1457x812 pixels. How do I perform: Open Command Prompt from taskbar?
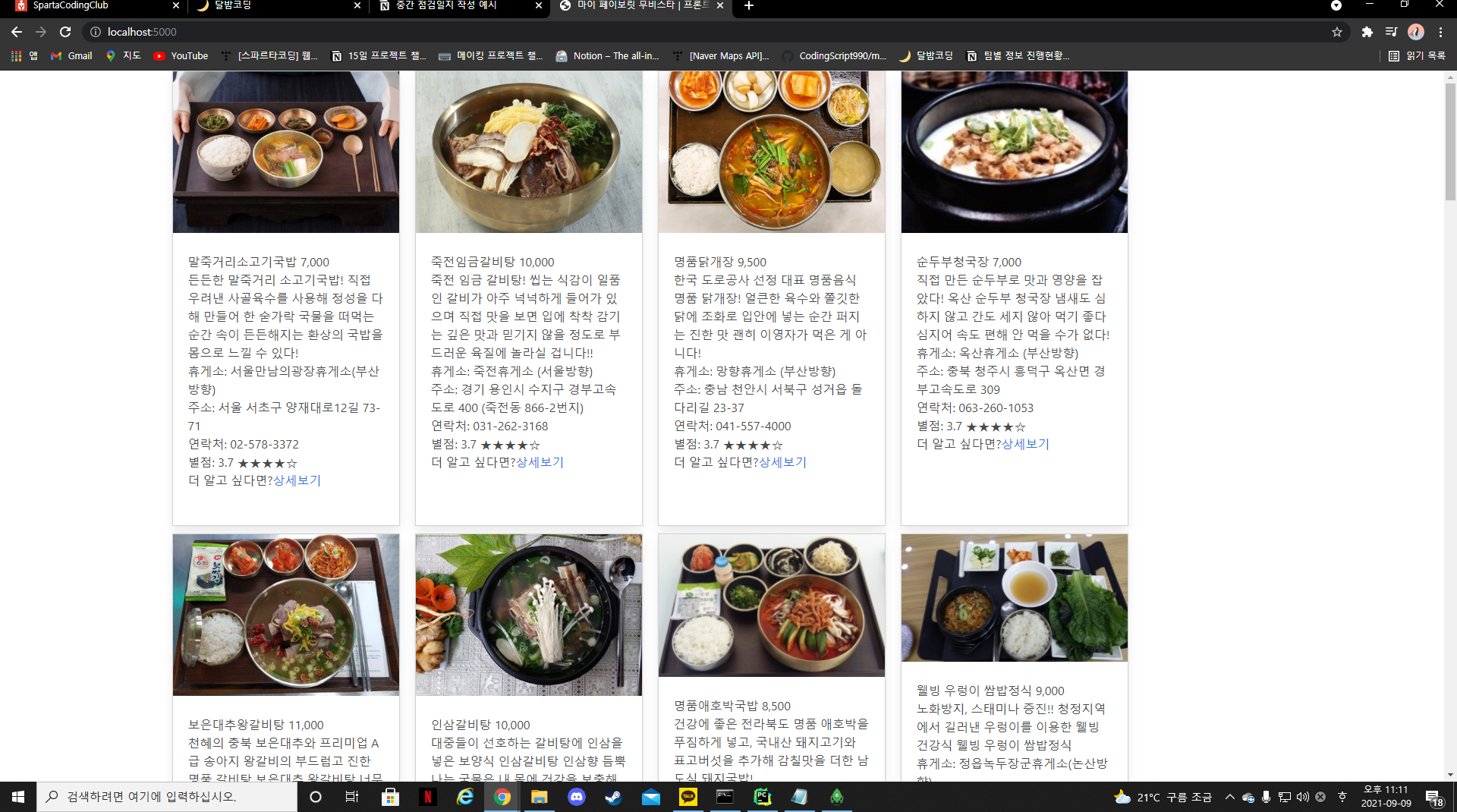tap(725, 797)
